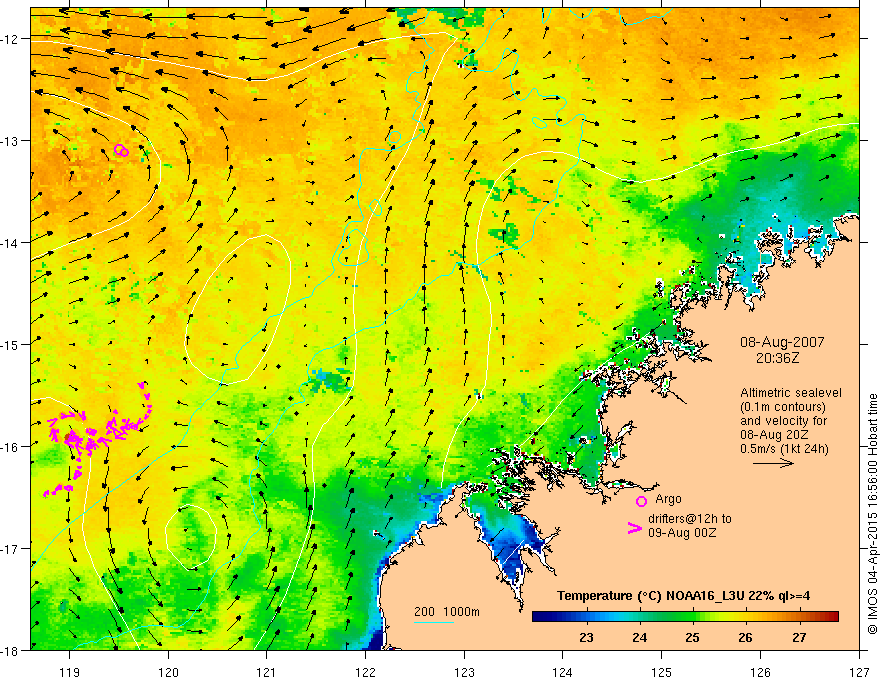
Task: Click the colorbar tick label 24
Action: click(639, 637)
